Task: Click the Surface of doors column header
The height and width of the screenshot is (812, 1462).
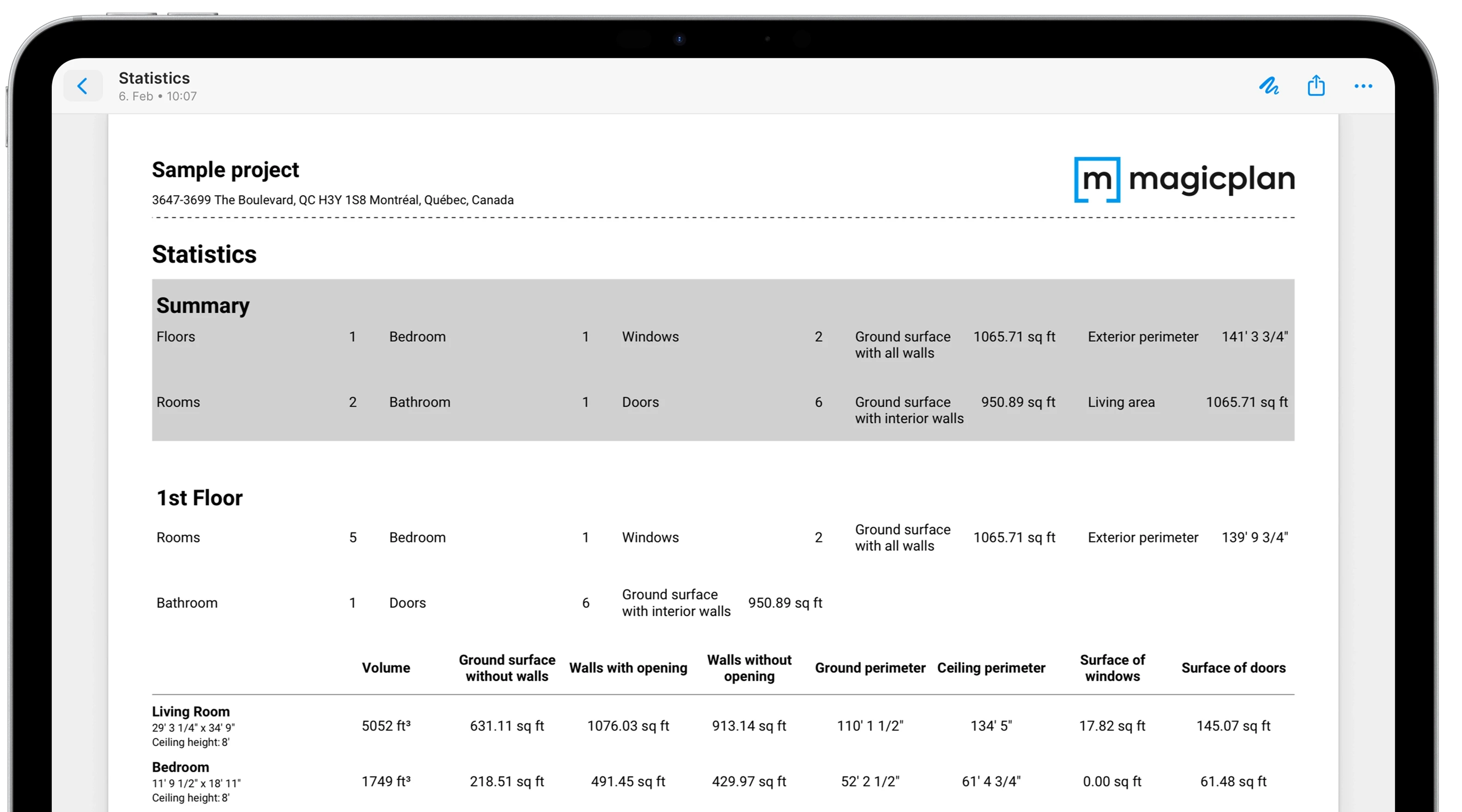Action: pyautogui.click(x=1233, y=668)
